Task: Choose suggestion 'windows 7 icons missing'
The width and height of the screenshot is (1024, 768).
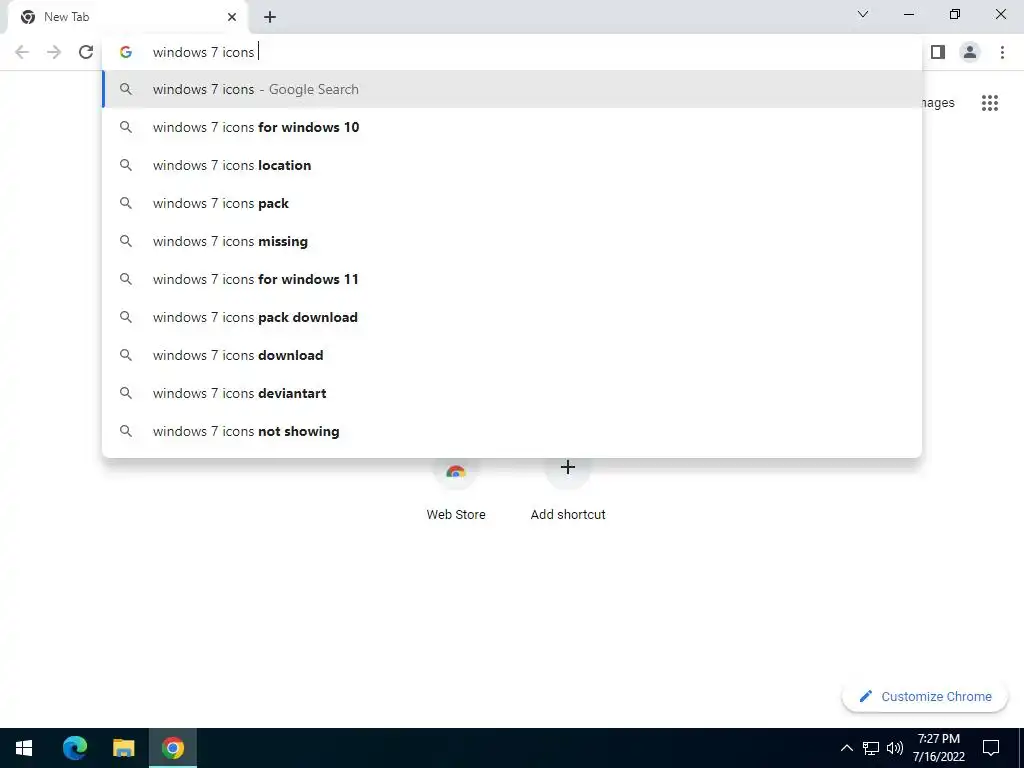Action: pos(513,241)
